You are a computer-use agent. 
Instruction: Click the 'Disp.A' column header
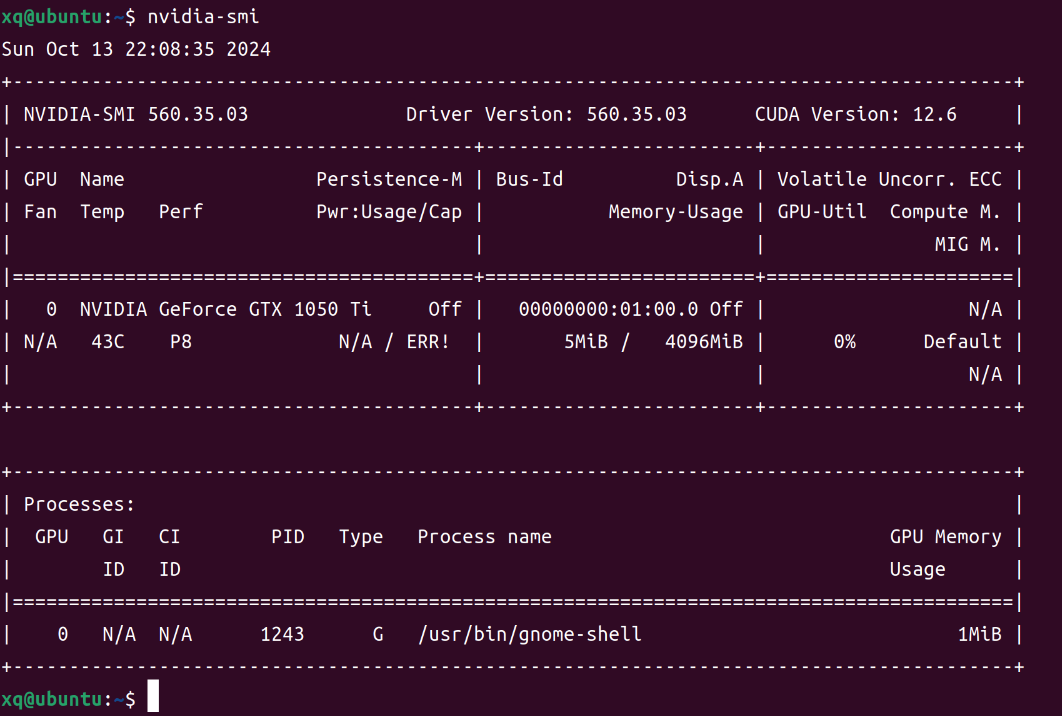click(x=709, y=179)
